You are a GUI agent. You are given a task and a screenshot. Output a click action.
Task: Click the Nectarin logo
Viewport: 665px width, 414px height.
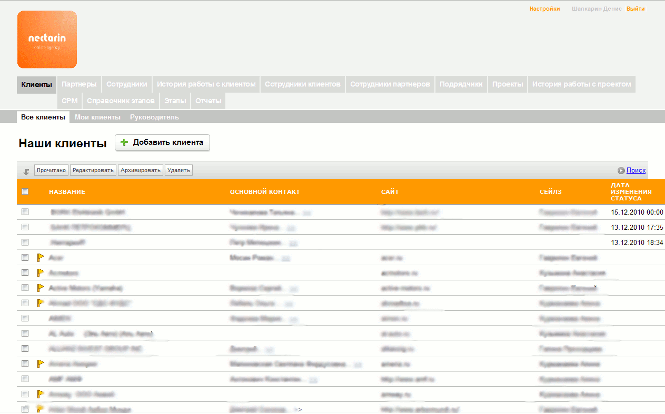(x=47, y=39)
